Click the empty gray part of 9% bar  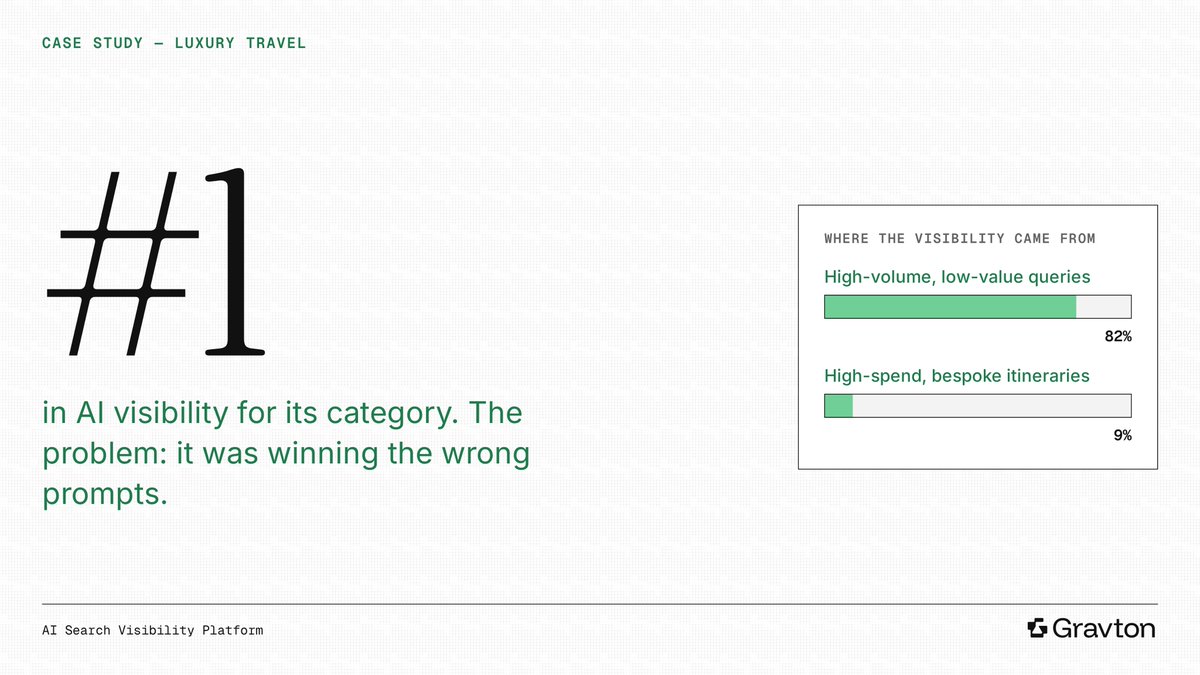(991, 405)
